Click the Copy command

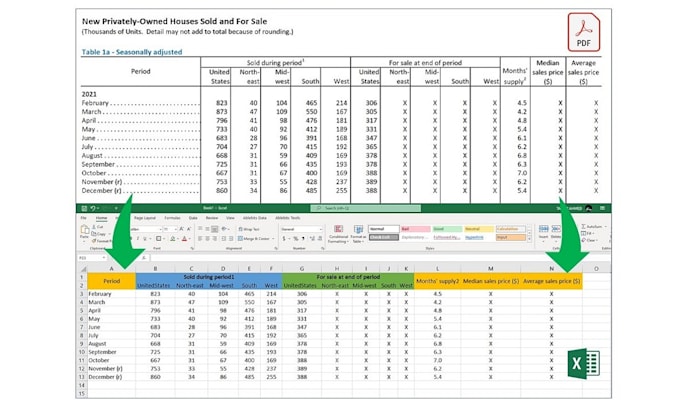click(x=98, y=234)
